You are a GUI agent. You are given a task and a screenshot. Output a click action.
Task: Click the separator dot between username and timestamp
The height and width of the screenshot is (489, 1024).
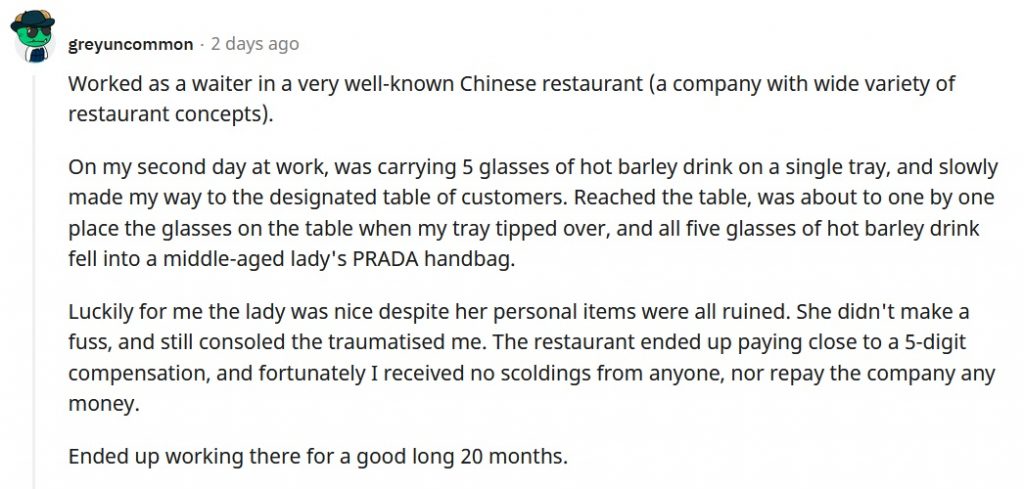tap(202, 45)
